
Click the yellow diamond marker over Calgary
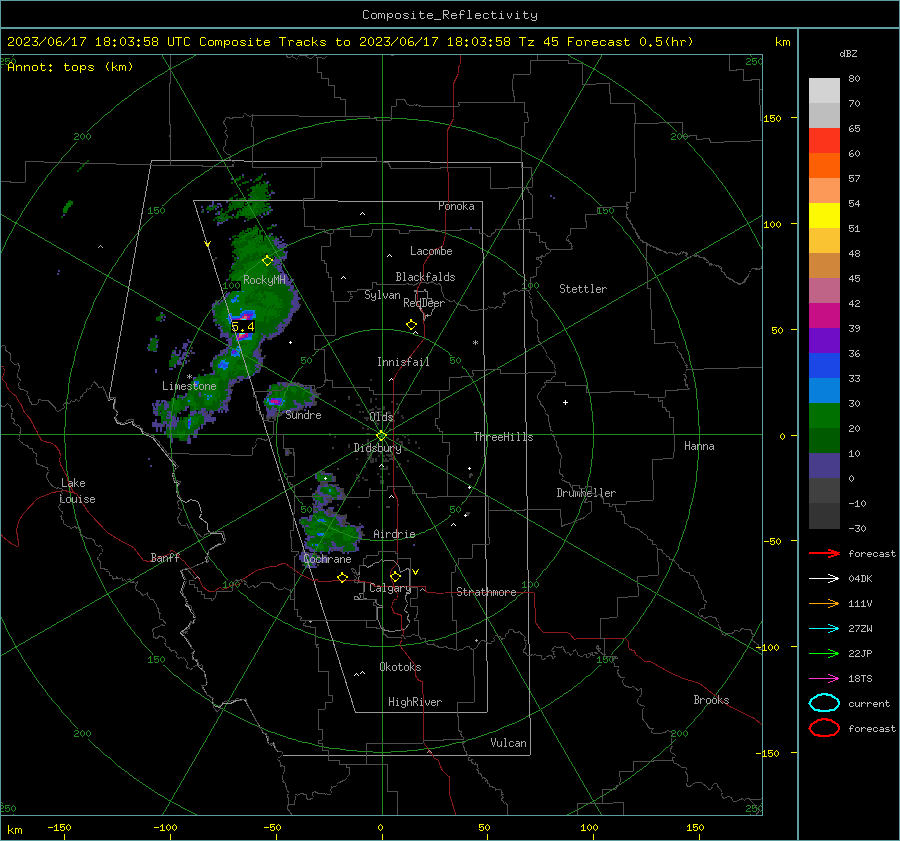pos(395,576)
